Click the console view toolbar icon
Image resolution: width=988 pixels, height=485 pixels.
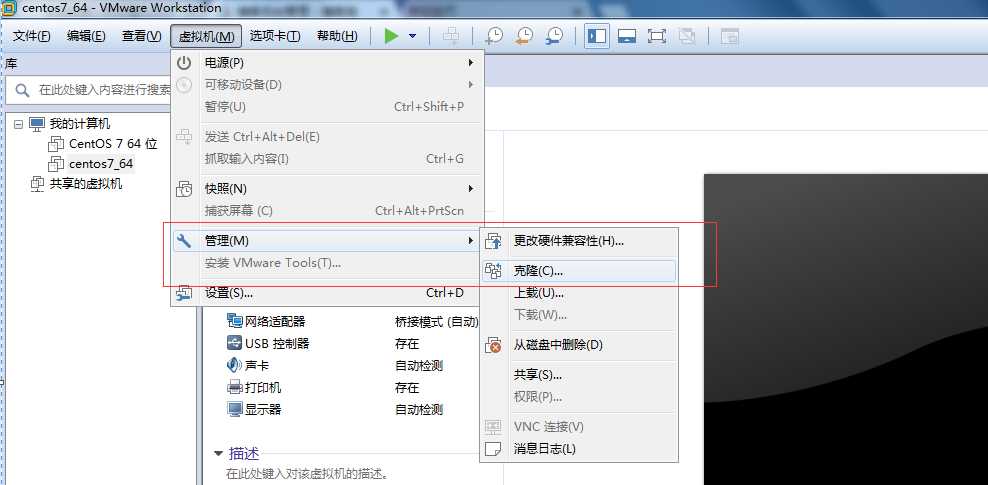[730, 36]
